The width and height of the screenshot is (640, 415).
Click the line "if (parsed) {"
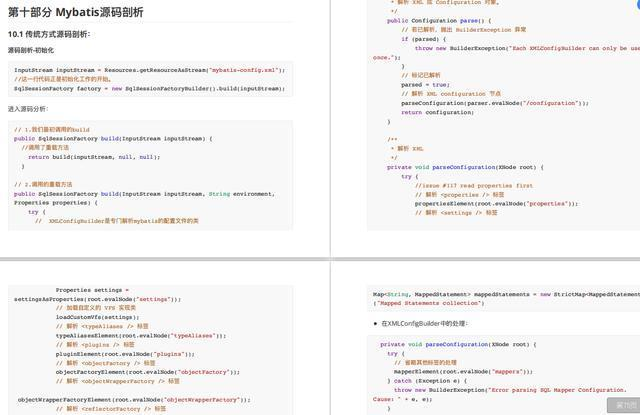(x=424, y=39)
